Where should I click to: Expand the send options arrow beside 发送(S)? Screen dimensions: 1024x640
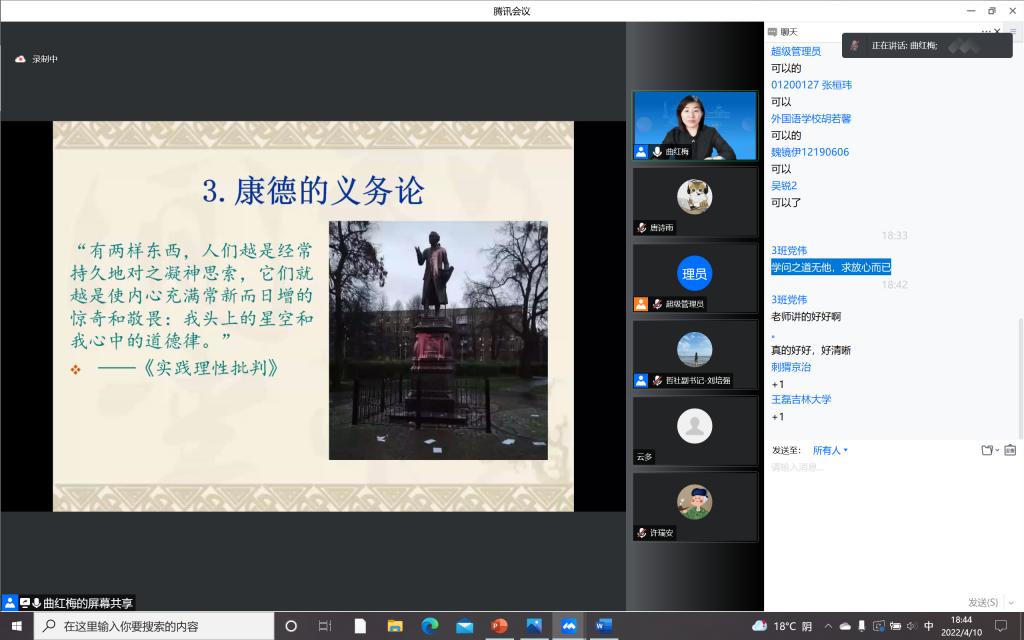(x=1009, y=602)
